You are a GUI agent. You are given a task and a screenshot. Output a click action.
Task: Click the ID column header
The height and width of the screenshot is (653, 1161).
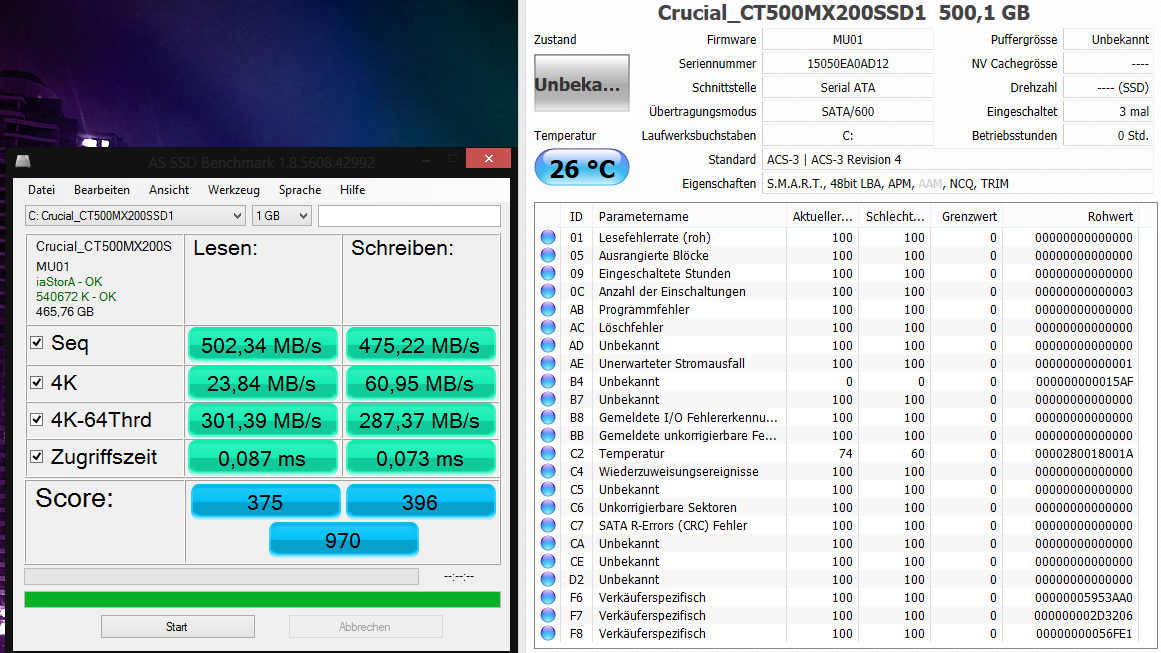point(576,216)
